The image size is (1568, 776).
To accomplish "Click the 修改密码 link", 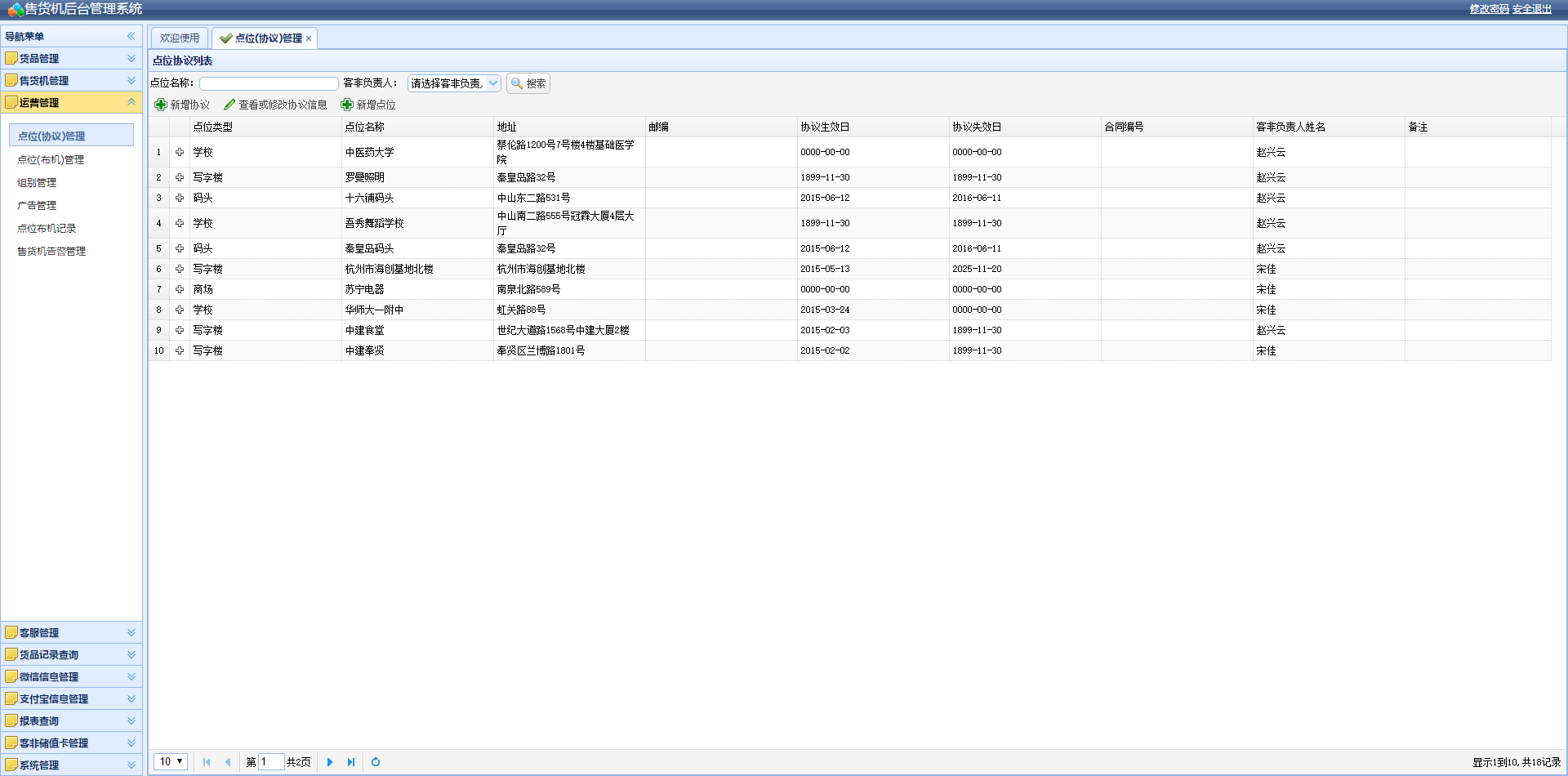I will coord(1489,9).
